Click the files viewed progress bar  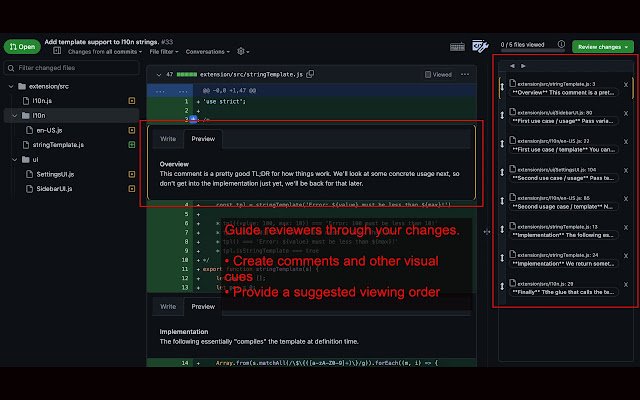click(533, 50)
